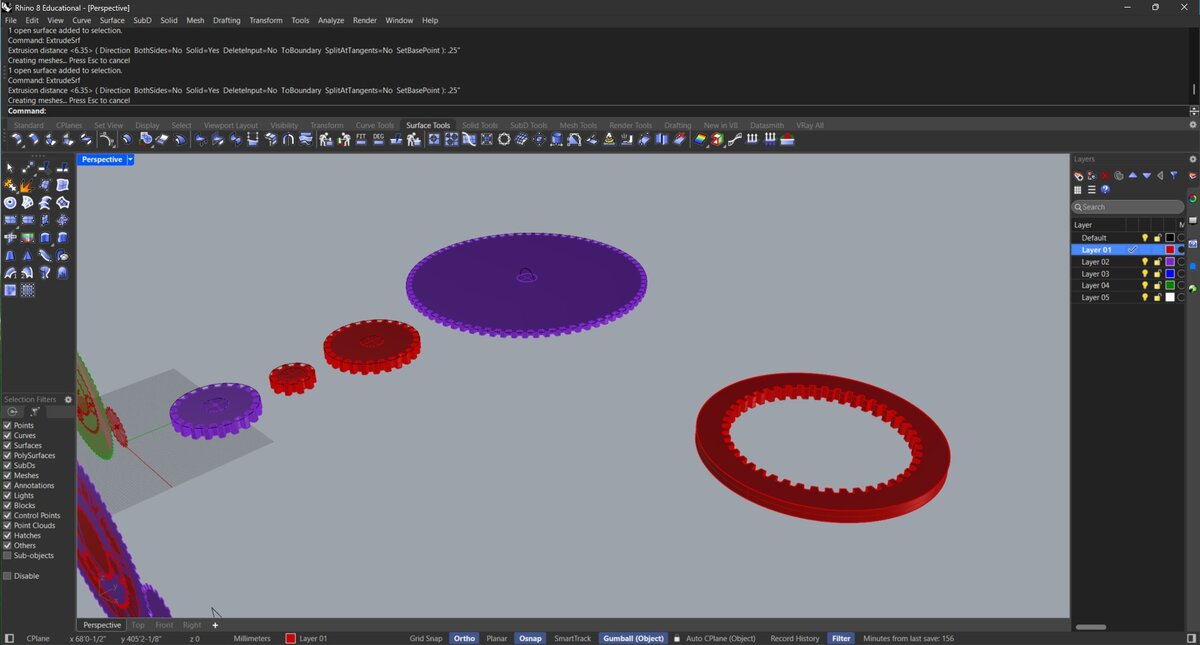
Task: Open the Analyze menu
Action: click(331, 20)
